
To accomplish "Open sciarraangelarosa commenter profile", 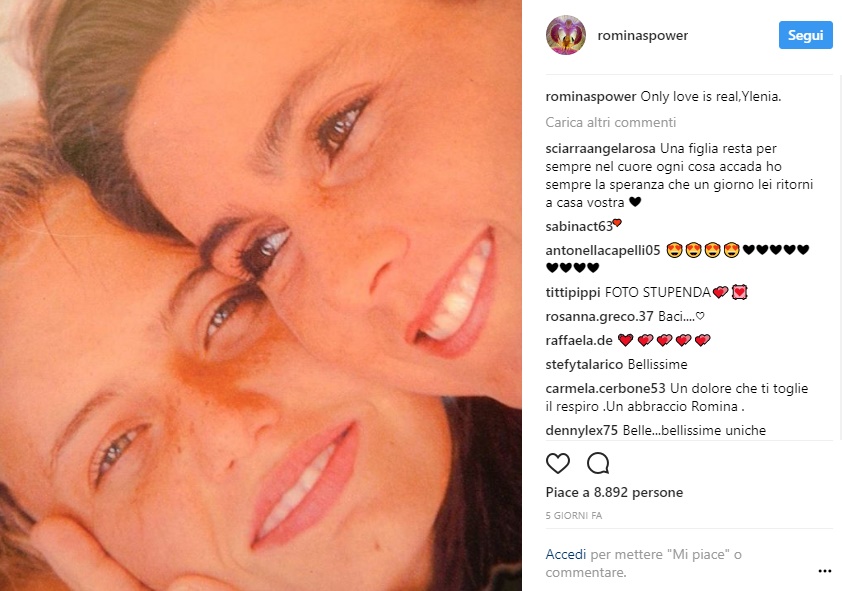I will (600, 148).
